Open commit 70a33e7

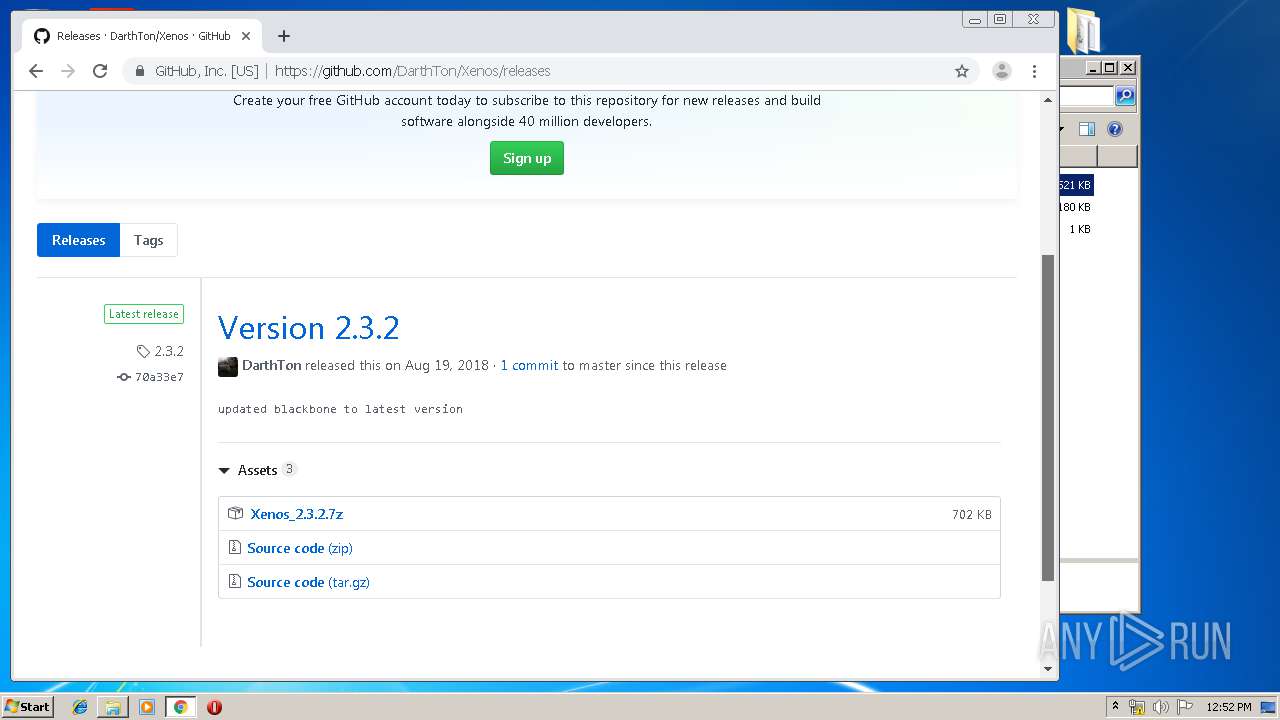[x=150, y=377]
